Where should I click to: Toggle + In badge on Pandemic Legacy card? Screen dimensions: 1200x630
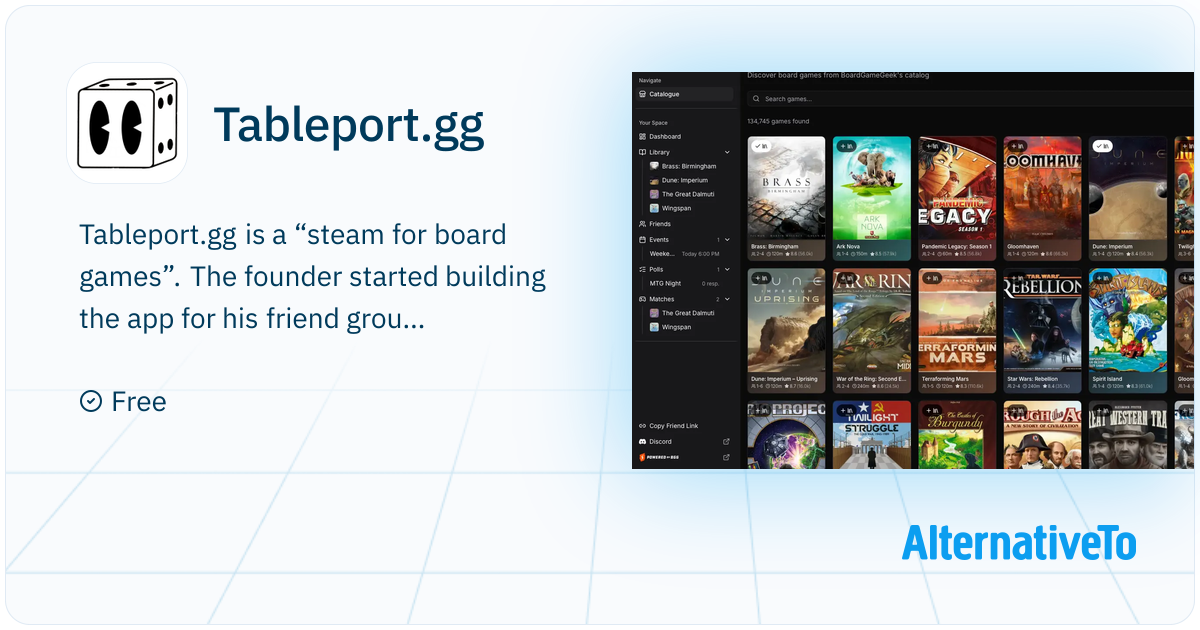931,146
